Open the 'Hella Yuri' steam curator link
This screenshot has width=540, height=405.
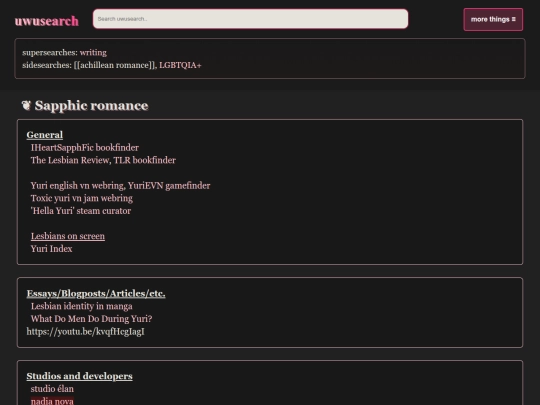click(x=81, y=211)
